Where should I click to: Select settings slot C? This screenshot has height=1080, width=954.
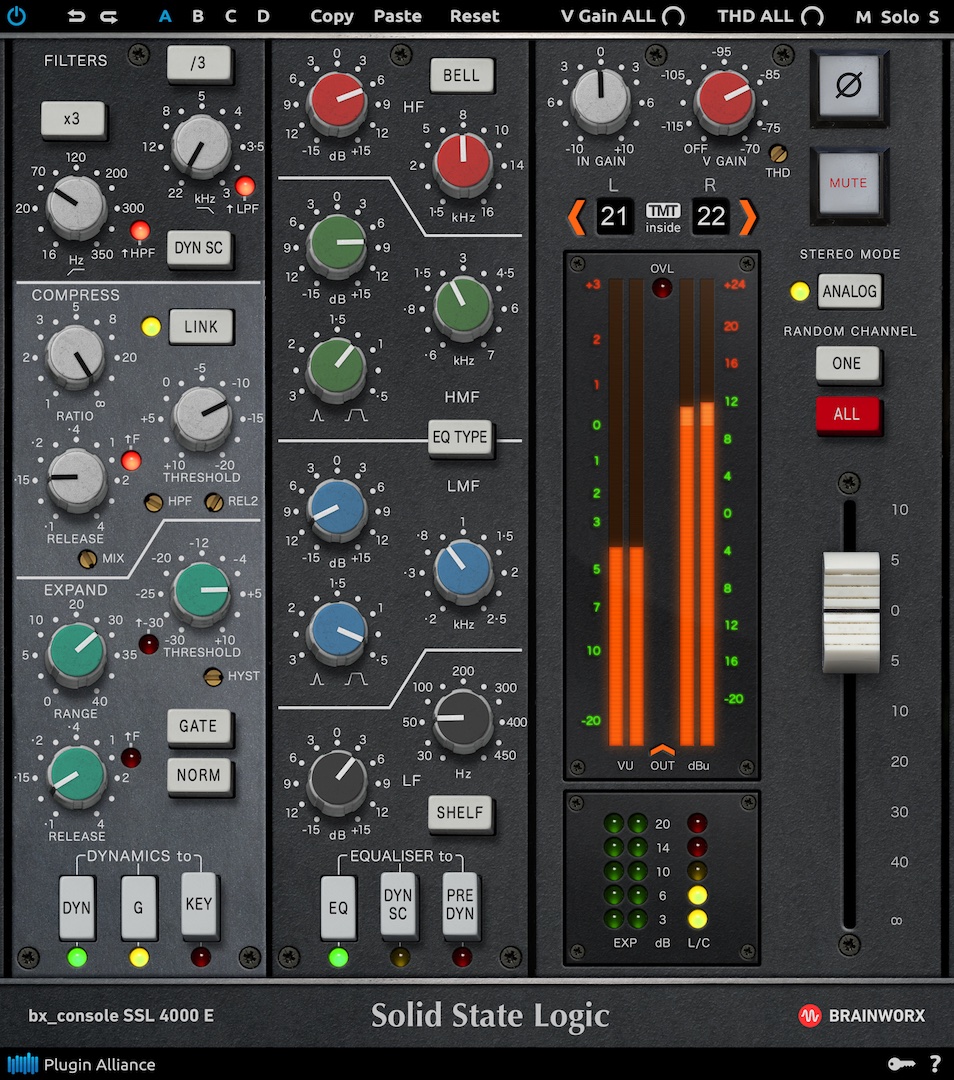tap(230, 16)
